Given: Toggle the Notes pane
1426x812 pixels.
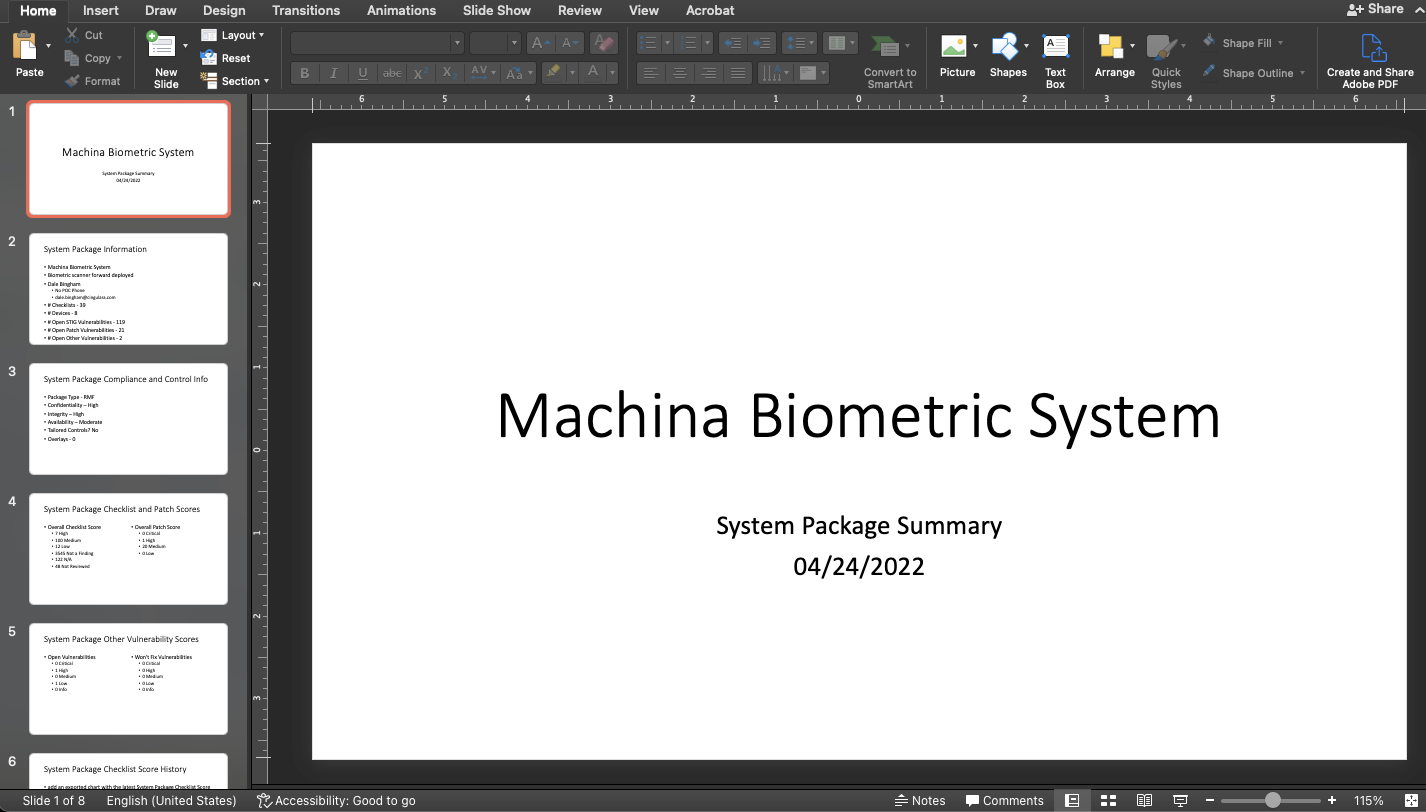Looking at the screenshot, I should click(921, 801).
